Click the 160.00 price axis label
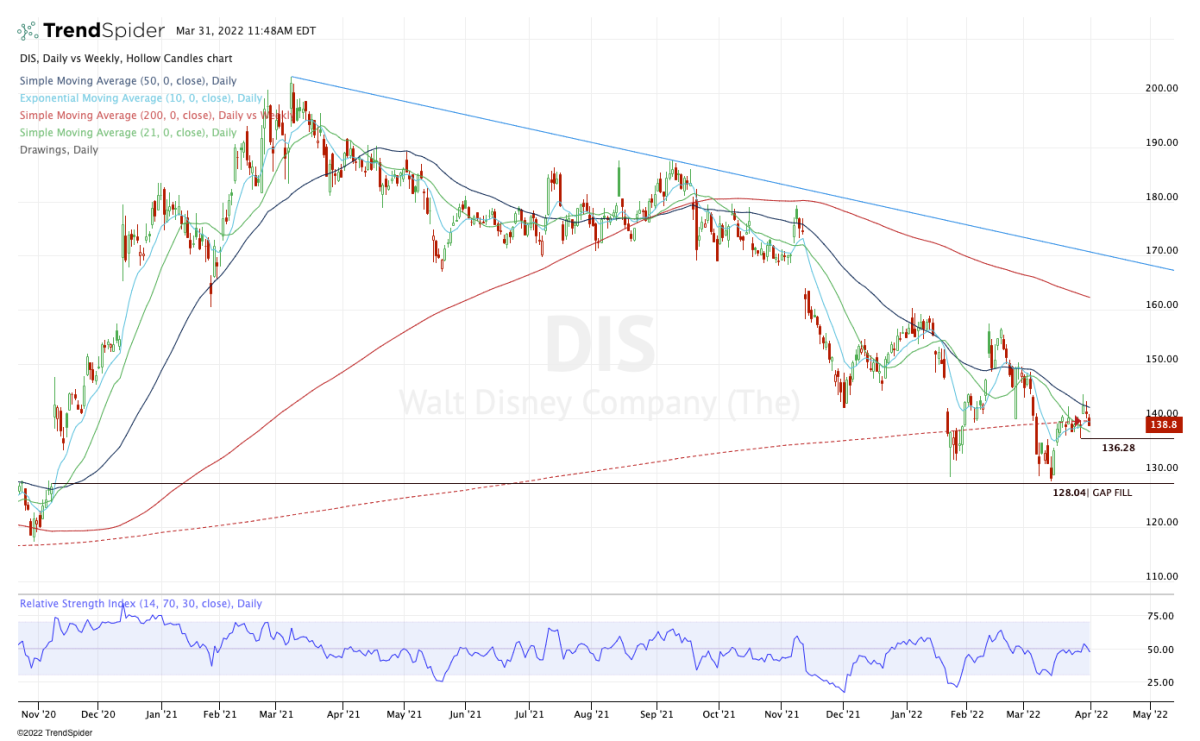1200x741 pixels. 1163,305
